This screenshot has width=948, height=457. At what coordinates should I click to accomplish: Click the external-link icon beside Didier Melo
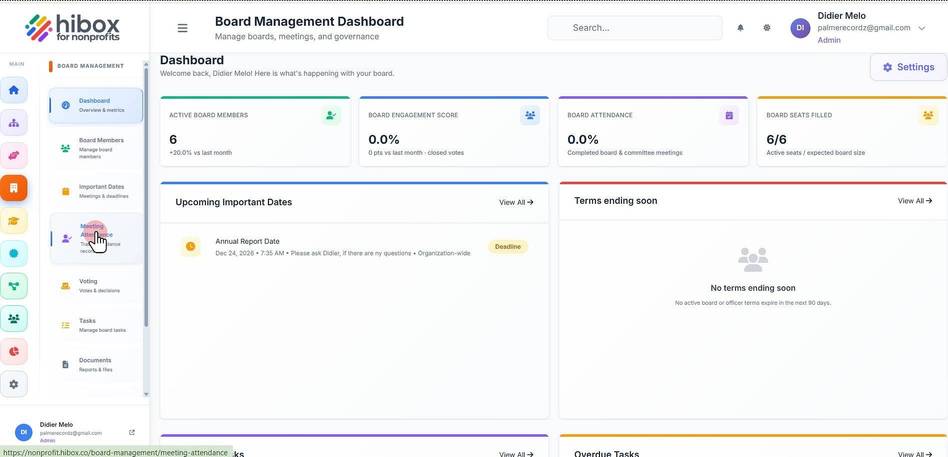point(132,432)
